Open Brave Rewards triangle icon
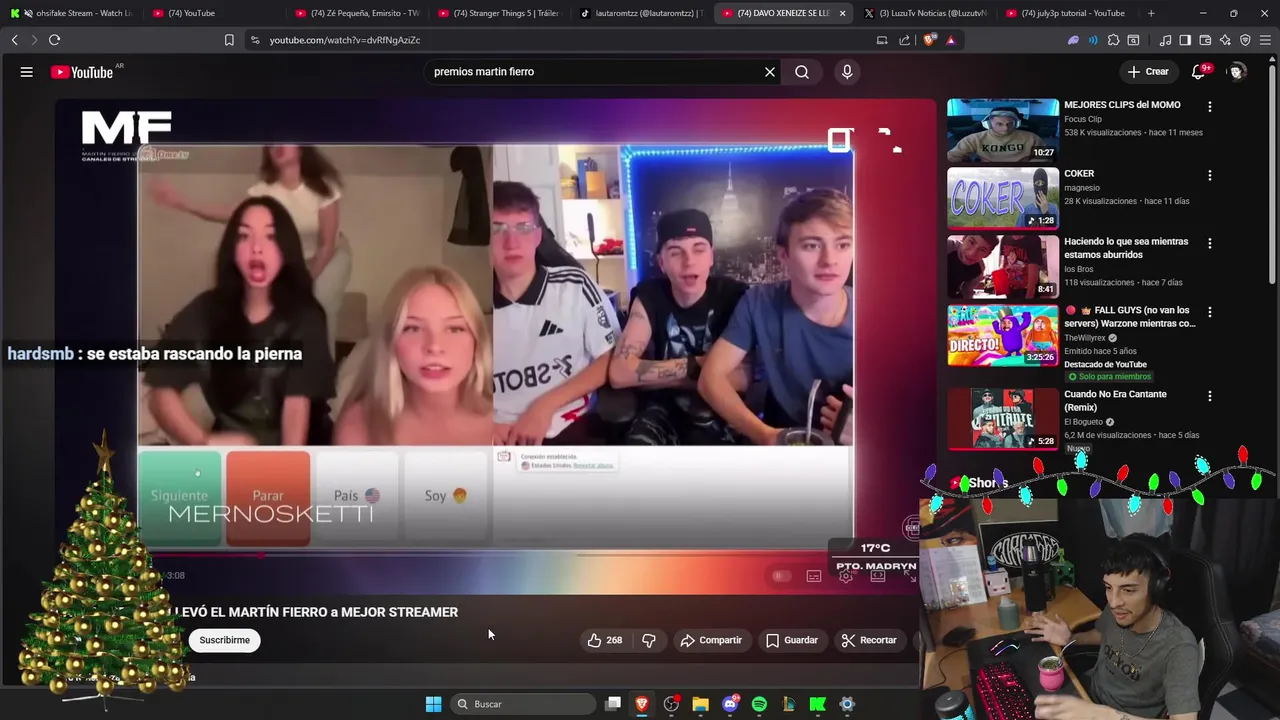Screen dimensions: 1280x720 tap(951, 40)
